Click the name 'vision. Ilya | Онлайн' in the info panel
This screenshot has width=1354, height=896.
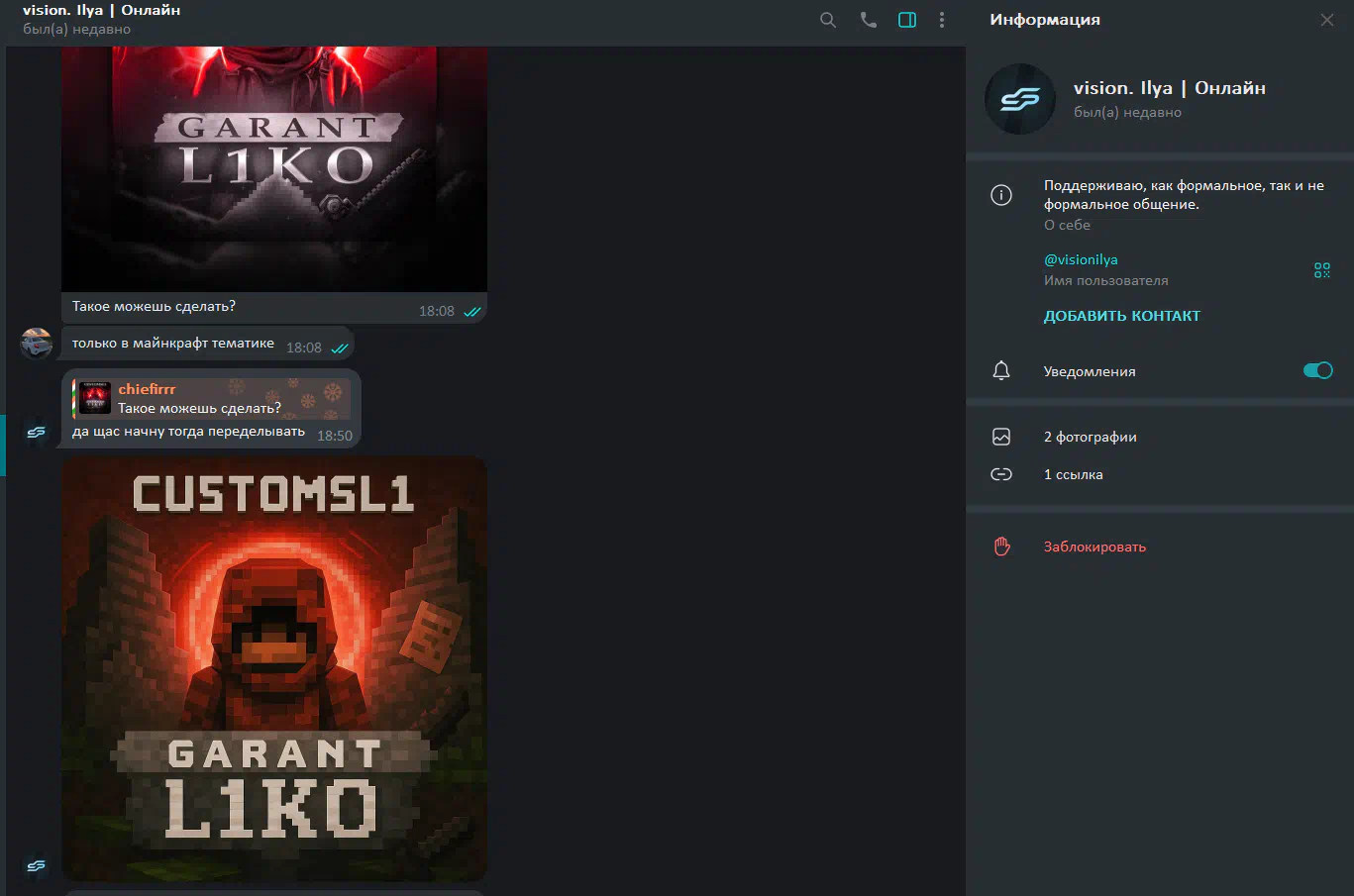click(x=1170, y=88)
